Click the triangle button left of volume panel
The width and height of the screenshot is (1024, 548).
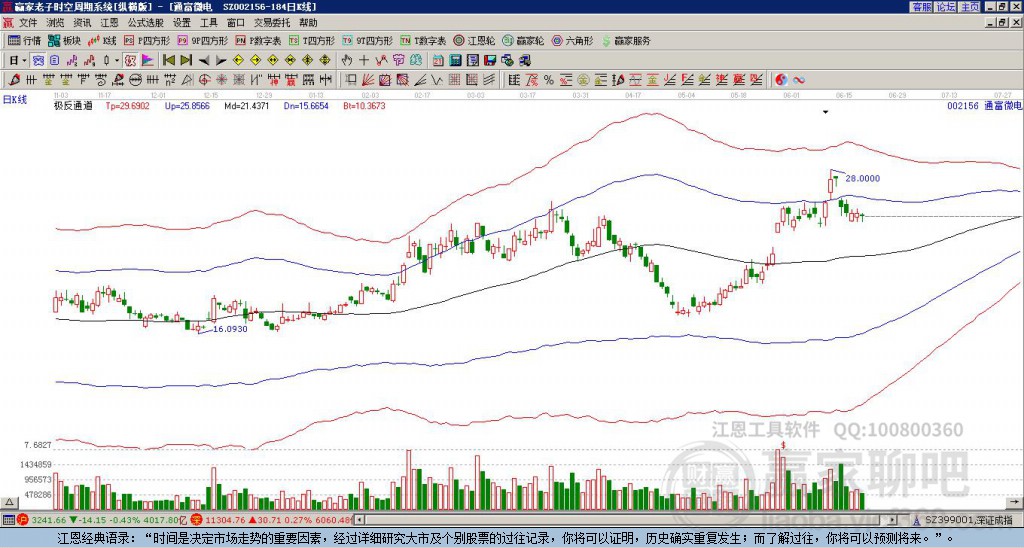9,502
